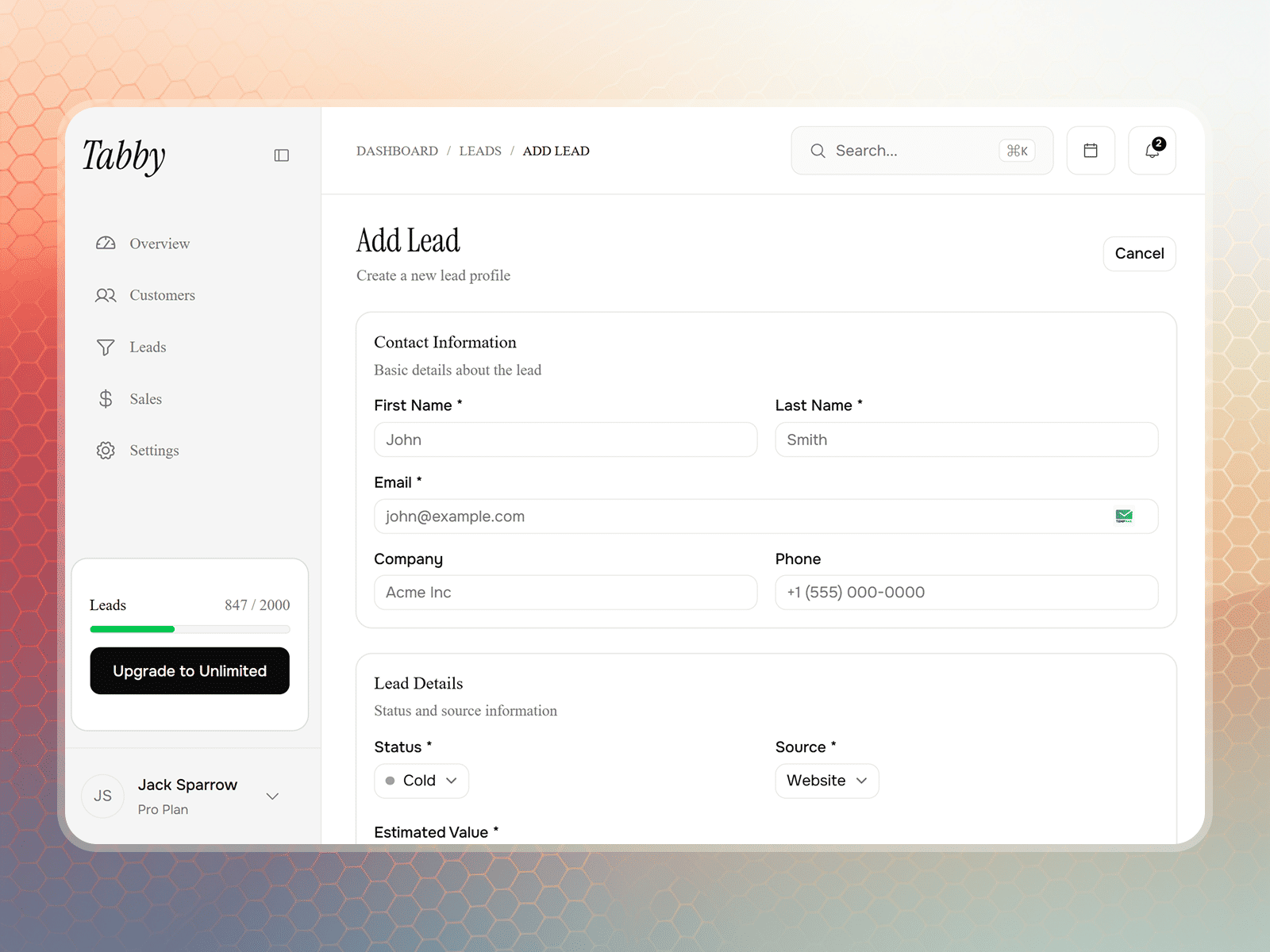Click the Command-K shortcut badge
Image resolution: width=1270 pixels, height=952 pixels.
1017,151
